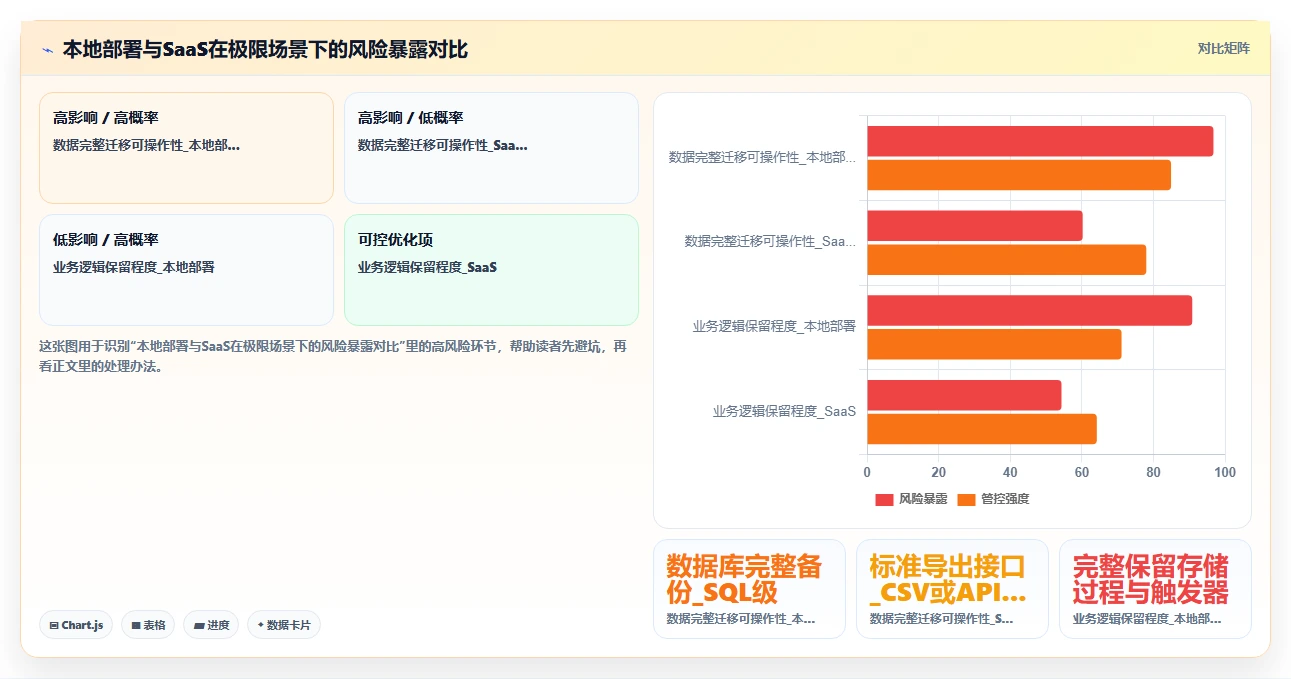Click orange legend swatch for 管控强度

pyautogui.click(x=966, y=499)
